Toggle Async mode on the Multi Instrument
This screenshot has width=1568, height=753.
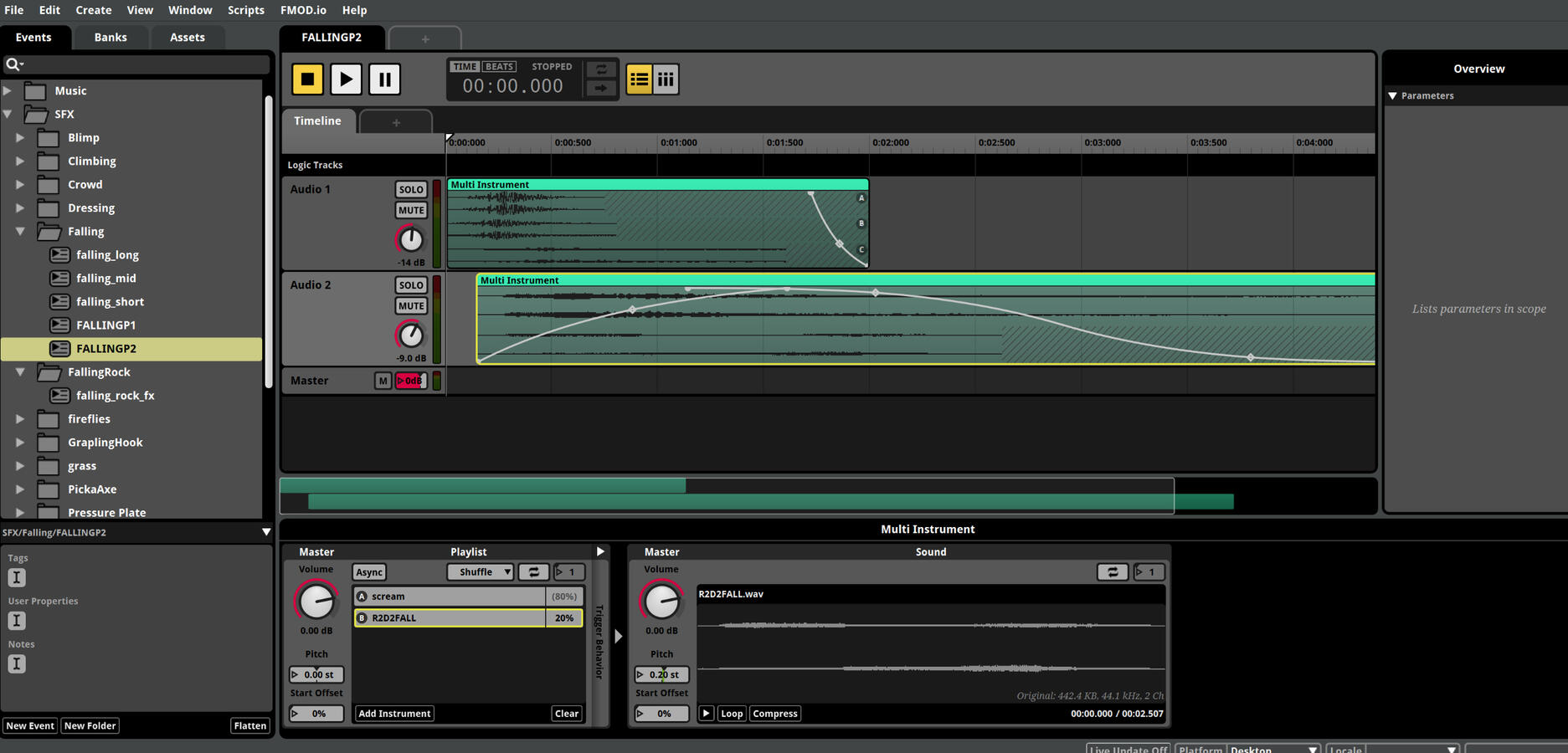tap(368, 571)
